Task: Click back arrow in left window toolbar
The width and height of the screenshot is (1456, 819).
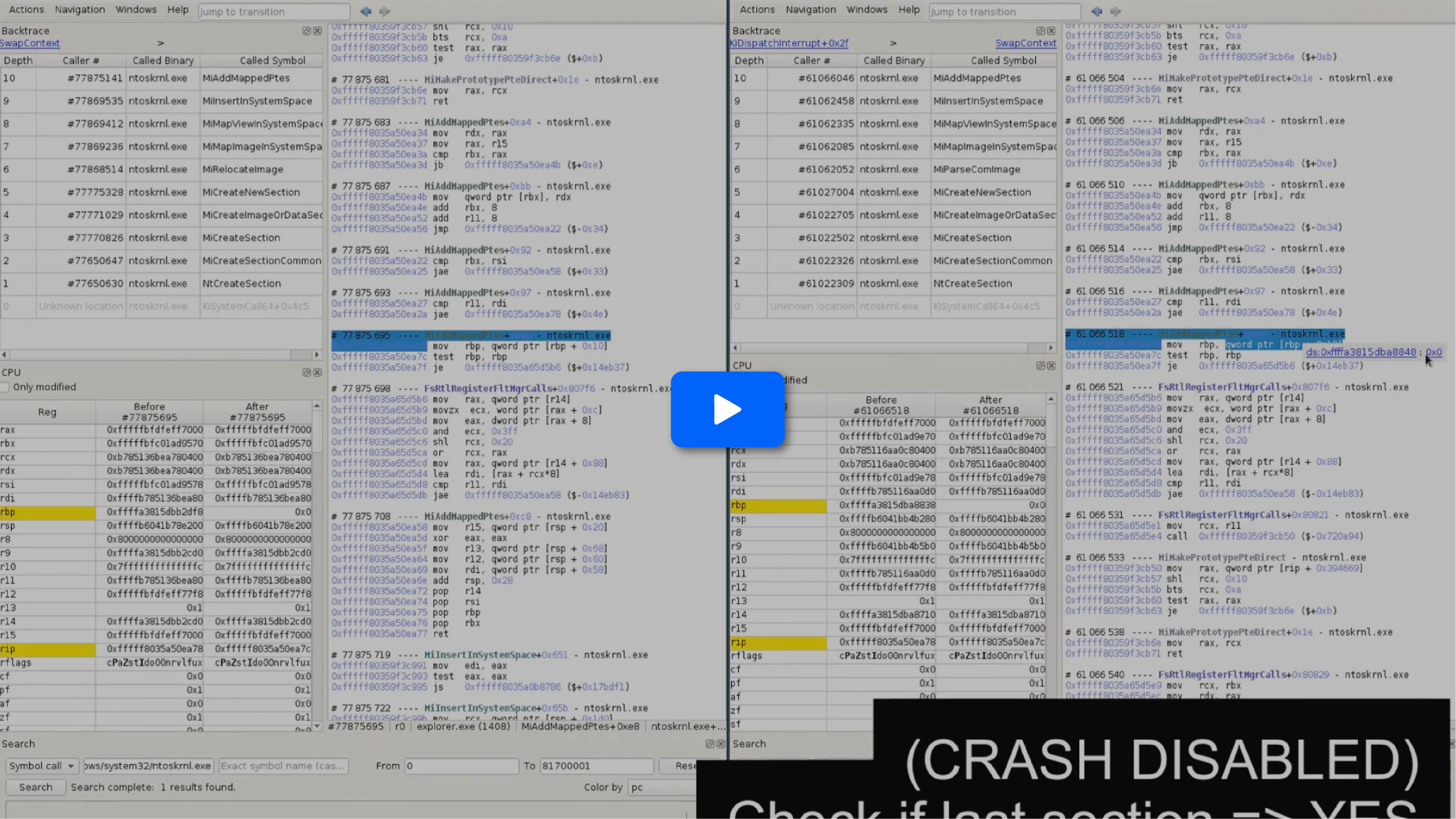Action: point(366,11)
